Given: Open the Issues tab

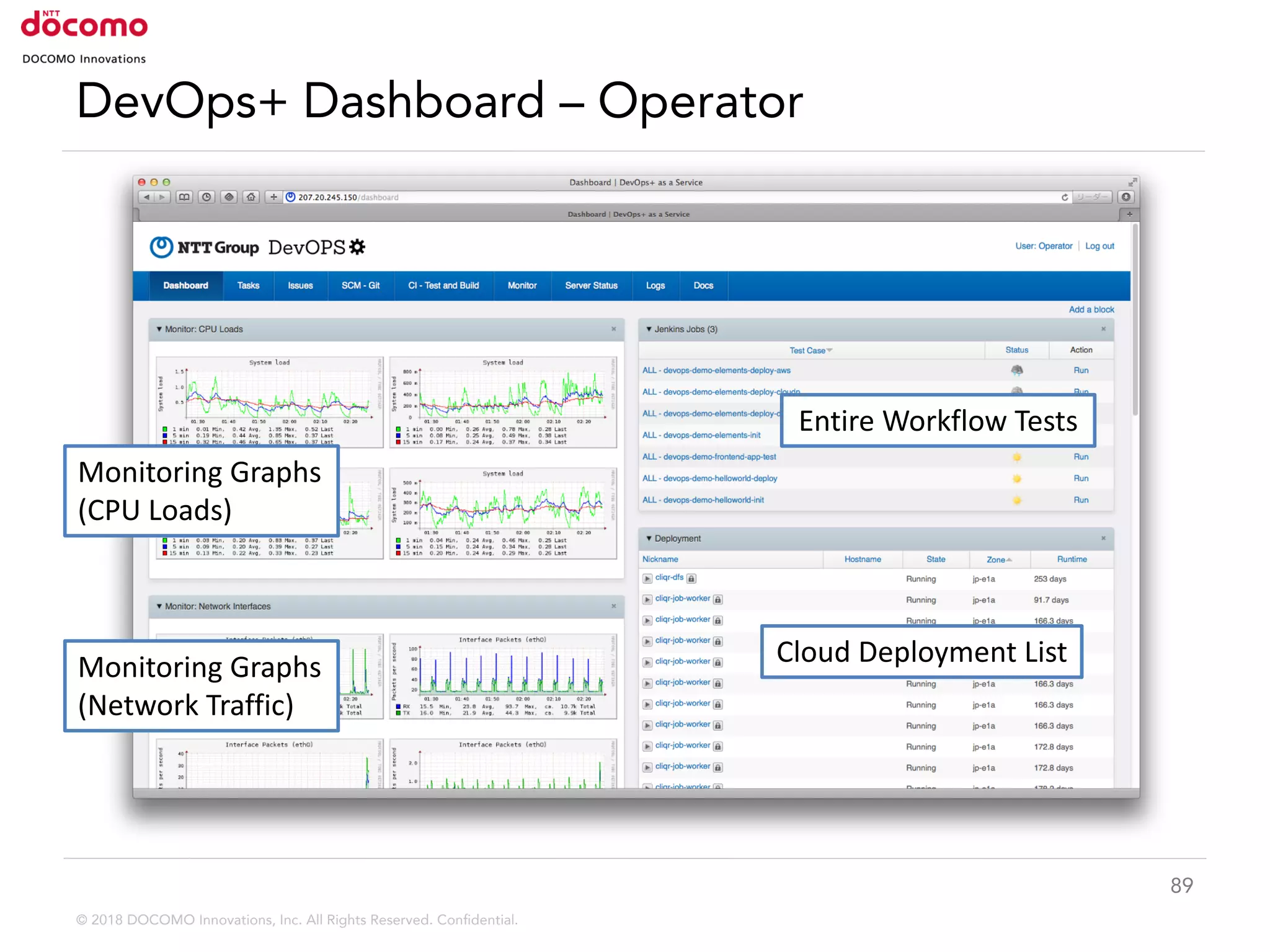Looking at the screenshot, I should point(300,286).
